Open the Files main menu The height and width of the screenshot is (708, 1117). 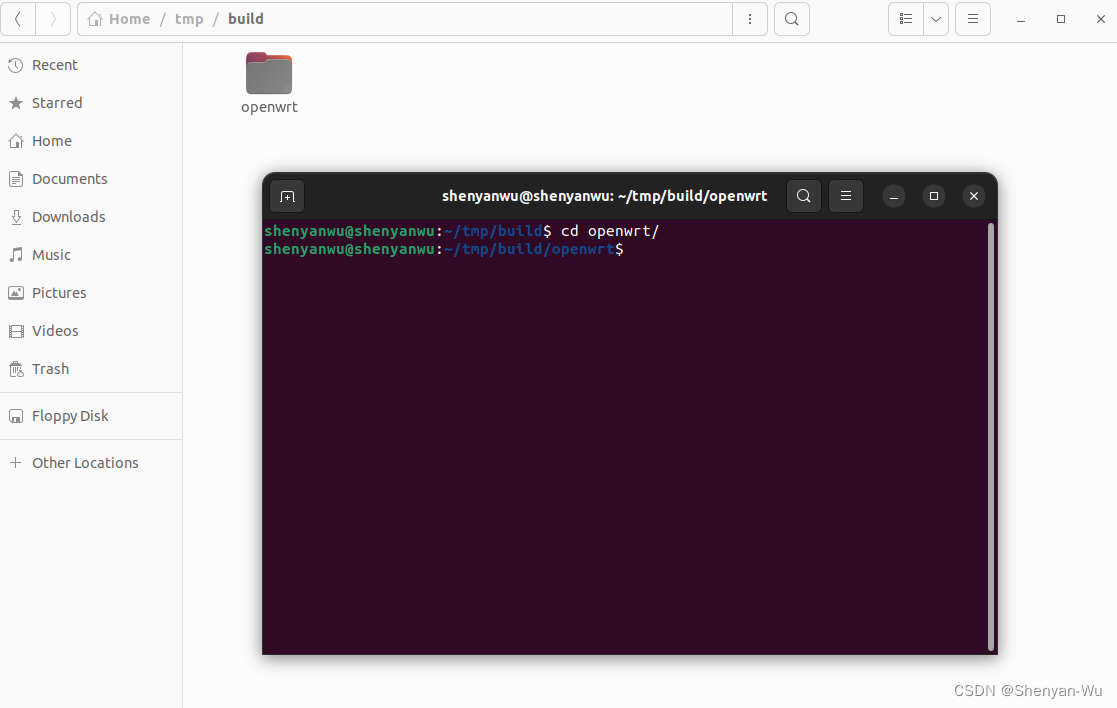[972, 18]
